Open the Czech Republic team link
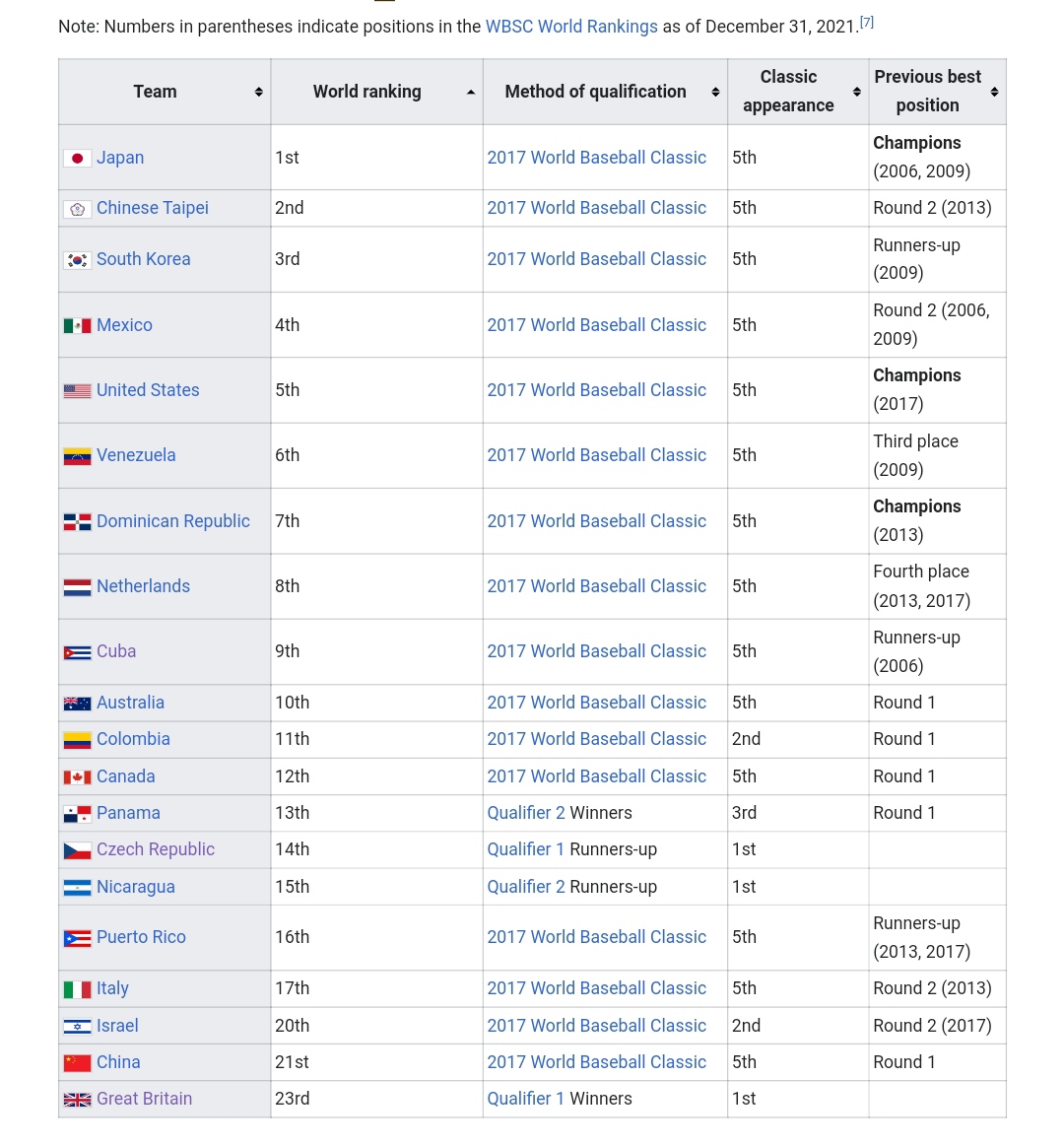1064x1145 pixels. click(156, 849)
